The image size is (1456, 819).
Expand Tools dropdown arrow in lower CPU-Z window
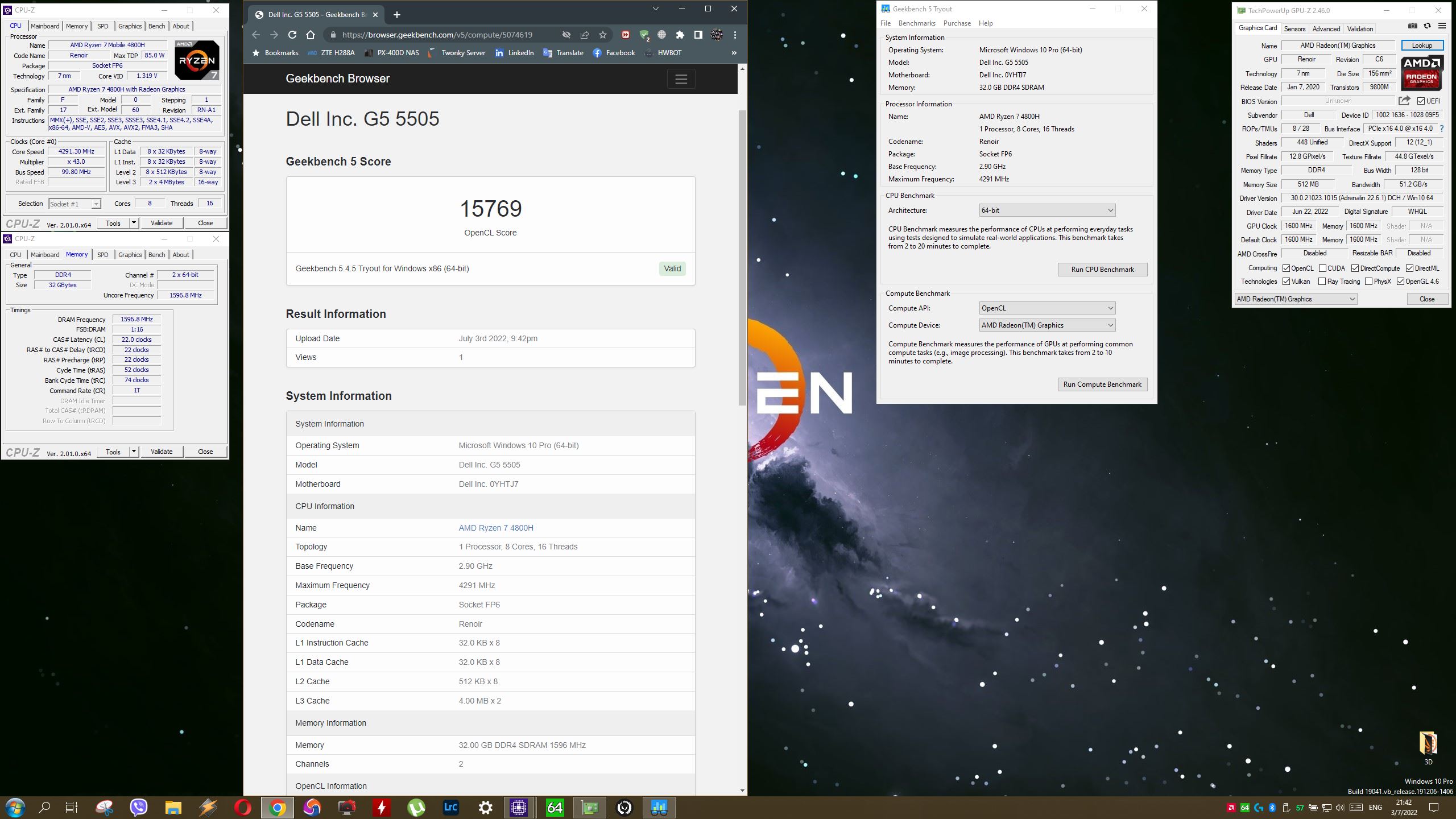point(134,452)
